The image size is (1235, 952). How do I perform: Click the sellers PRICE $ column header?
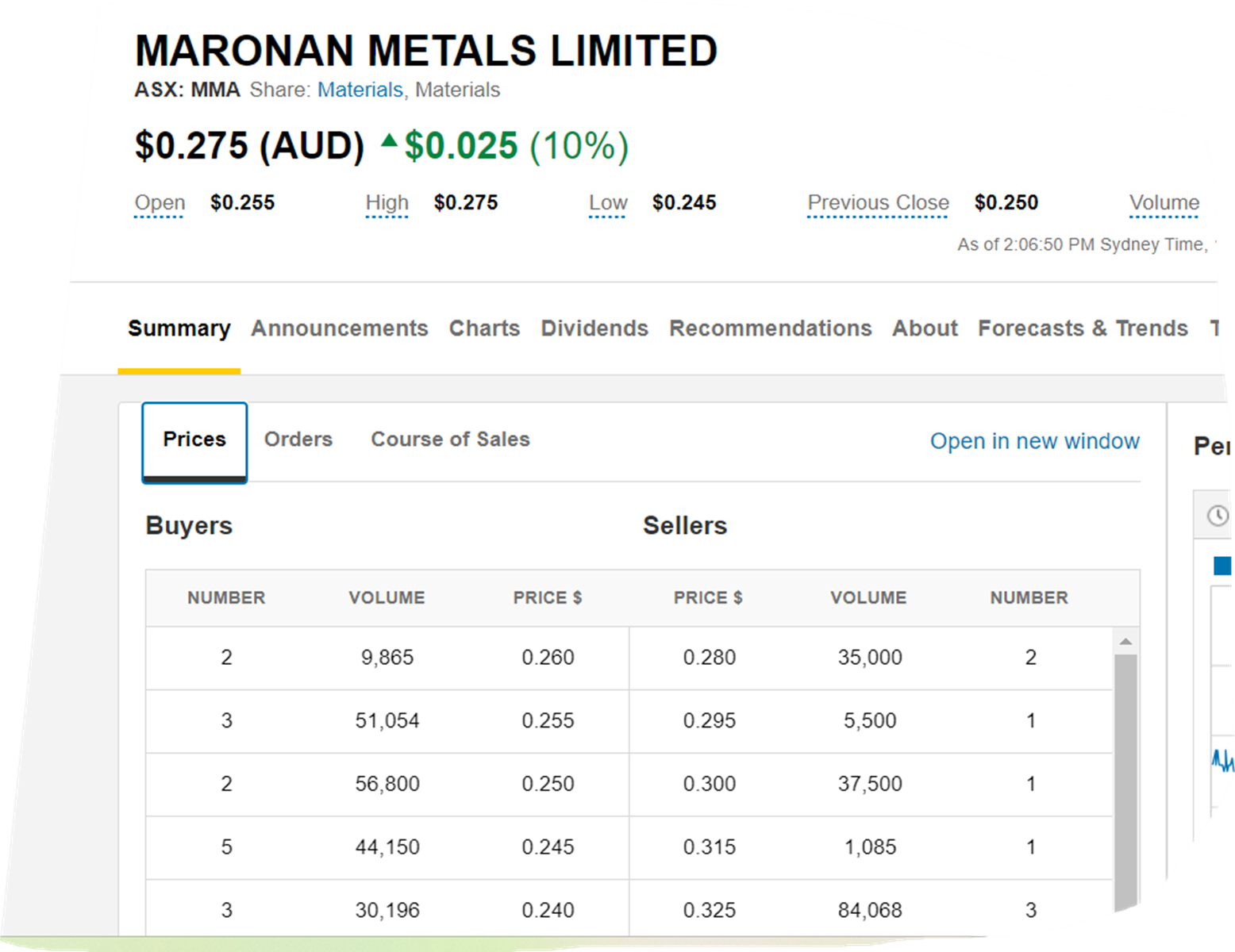(x=708, y=598)
